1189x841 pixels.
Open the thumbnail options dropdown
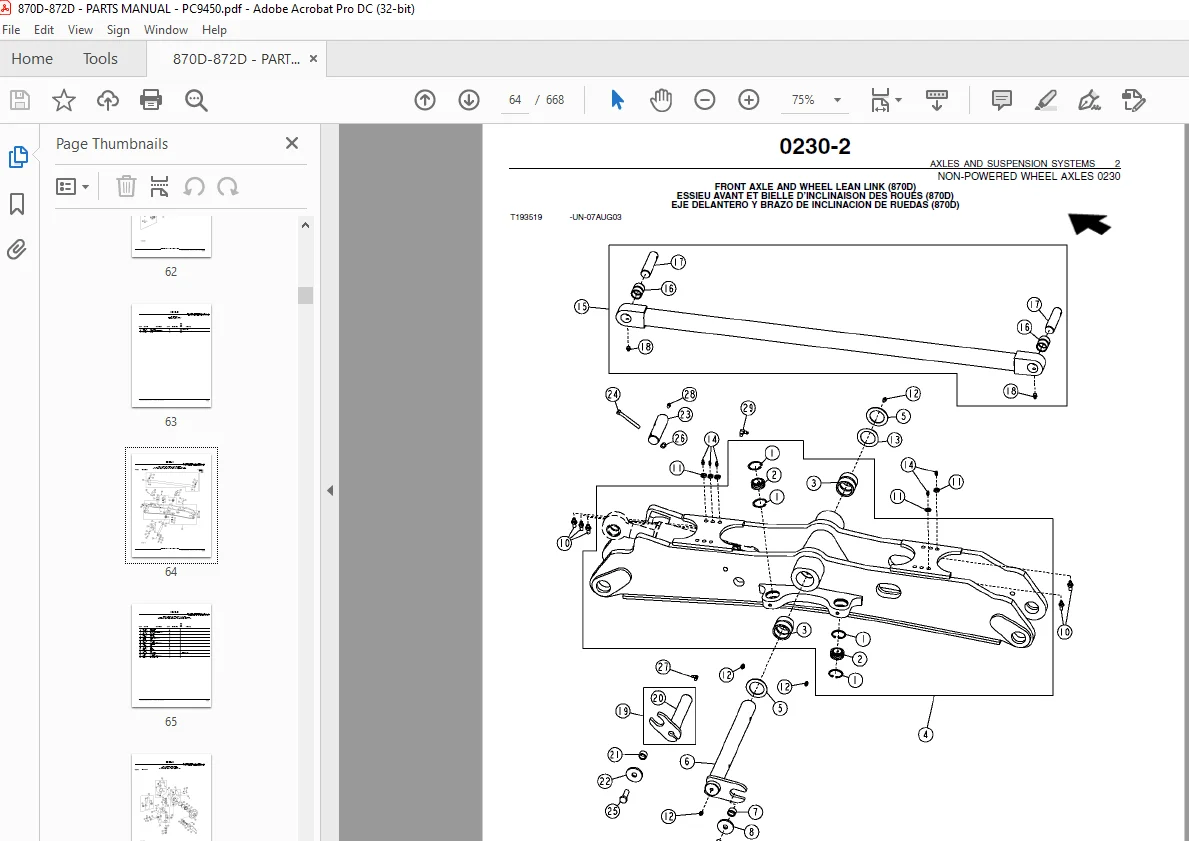pos(73,187)
